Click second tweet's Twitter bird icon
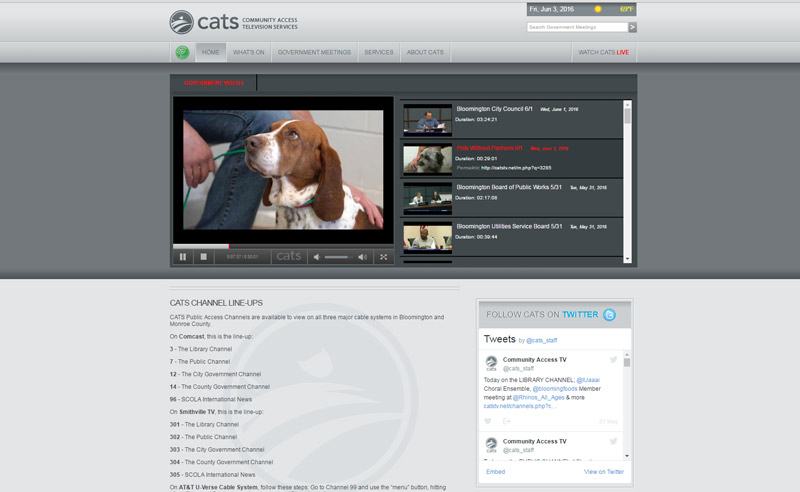Screen dimensions: 800x492 [613, 441]
